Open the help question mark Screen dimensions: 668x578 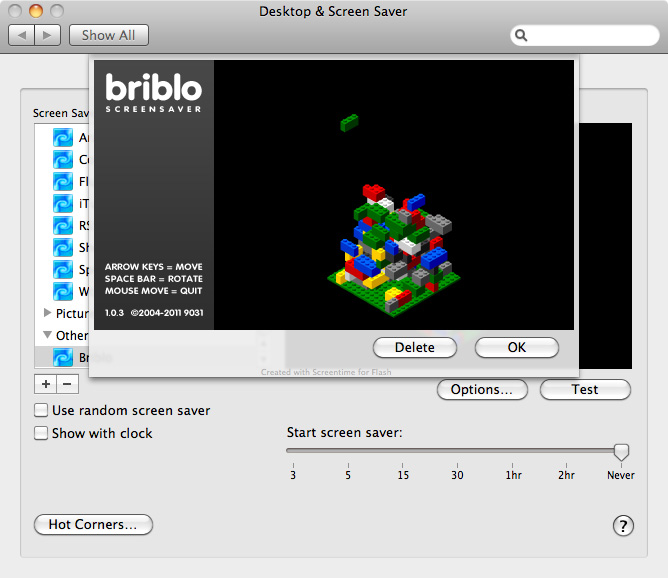pyautogui.click(x=623, y=526)
